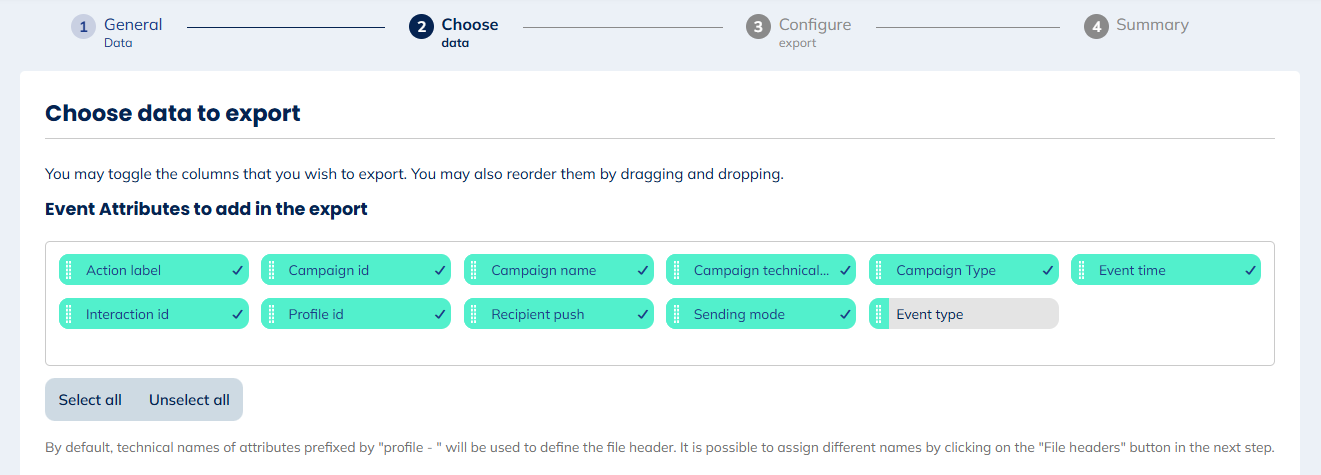This screenshot has height=475, width=1321.
Task: Click drag handle on Campaign id chip
Action: [270, 270]
